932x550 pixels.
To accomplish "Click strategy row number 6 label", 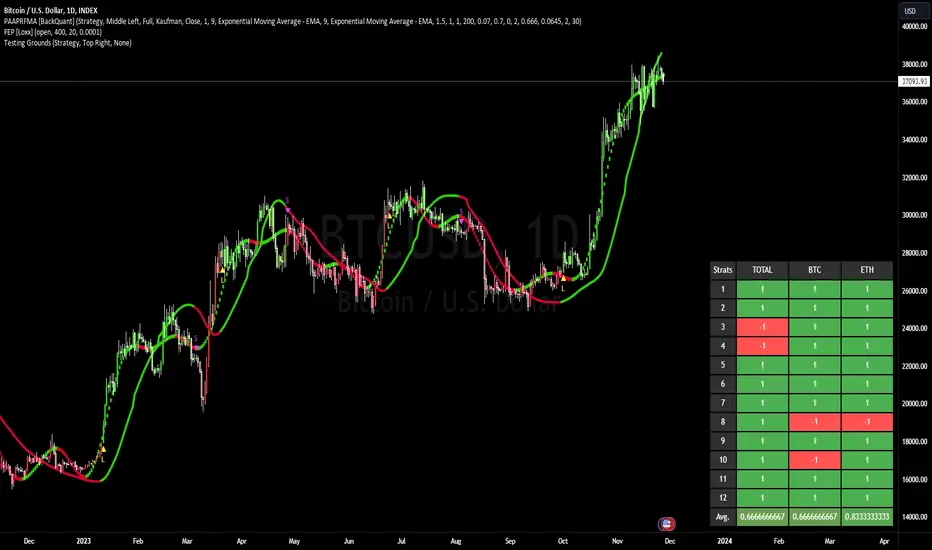I will 723,384.
